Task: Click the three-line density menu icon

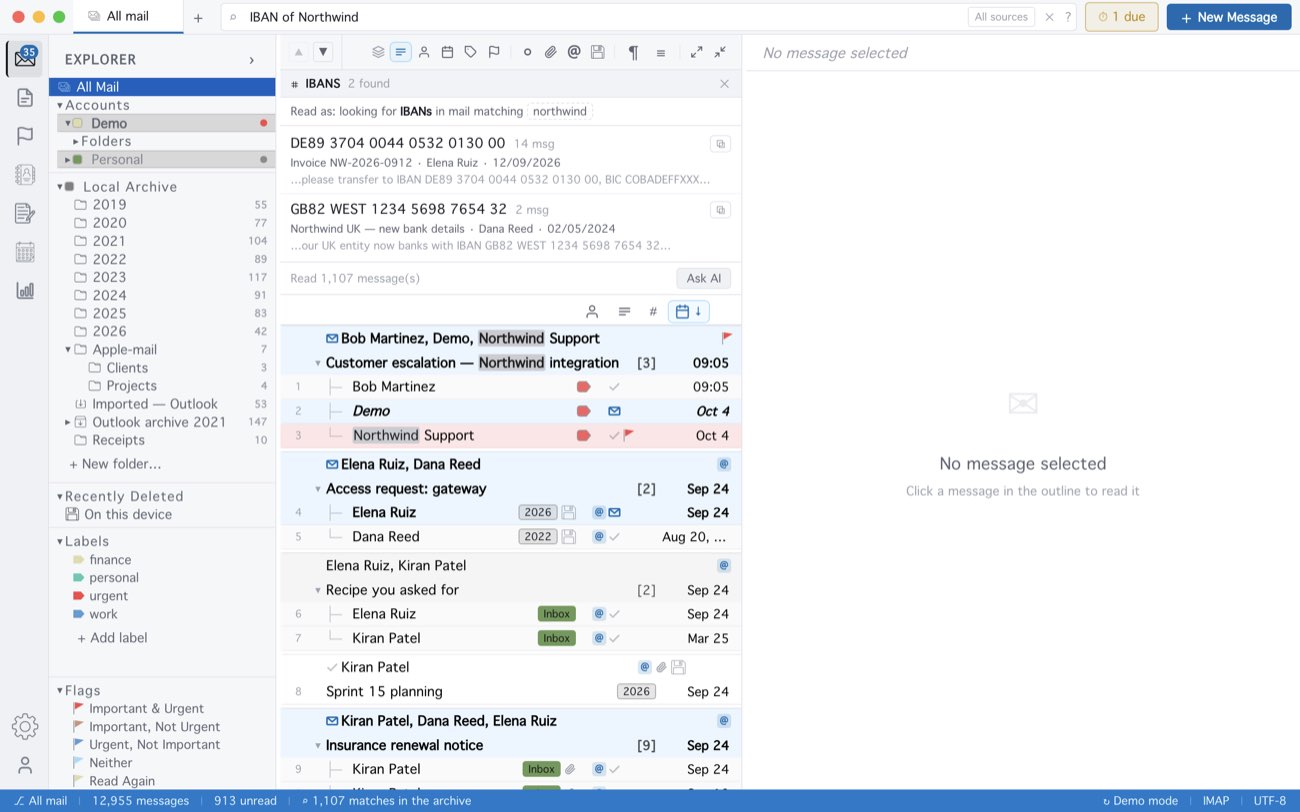Action: tap(661, 52)
